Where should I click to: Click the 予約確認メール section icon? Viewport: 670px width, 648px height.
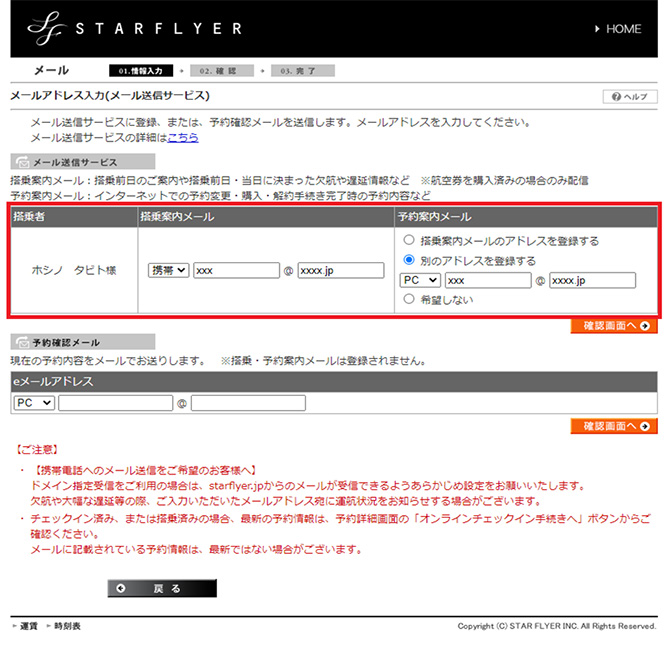point(21,342)
